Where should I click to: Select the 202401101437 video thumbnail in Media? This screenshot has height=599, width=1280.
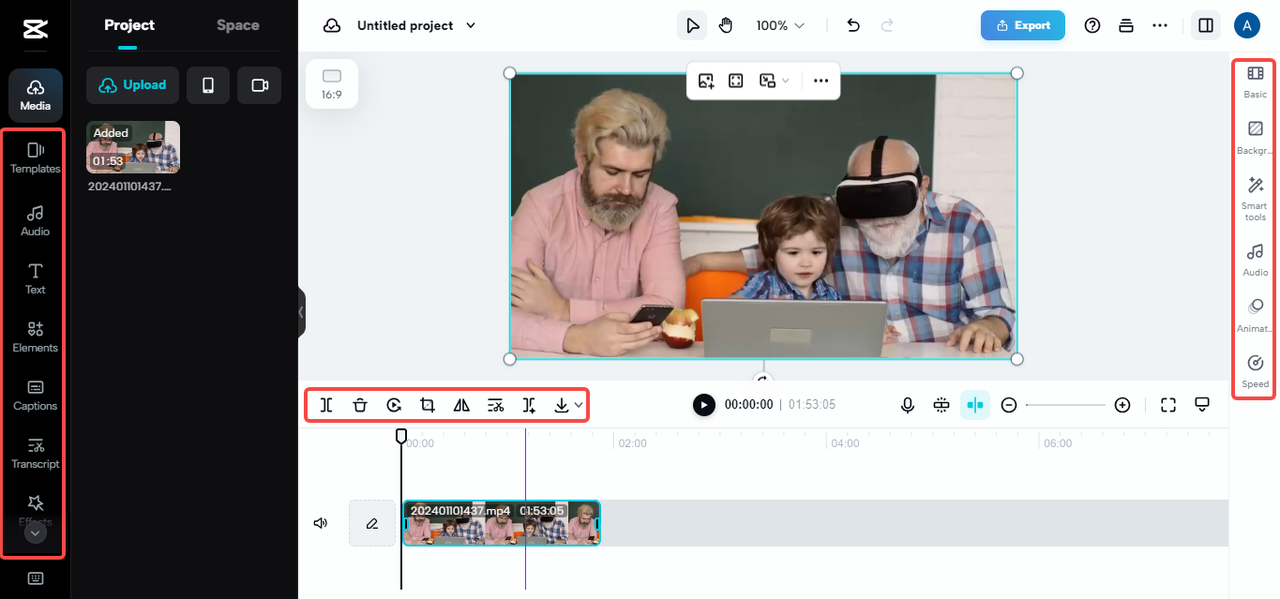(x=132, y=146)
